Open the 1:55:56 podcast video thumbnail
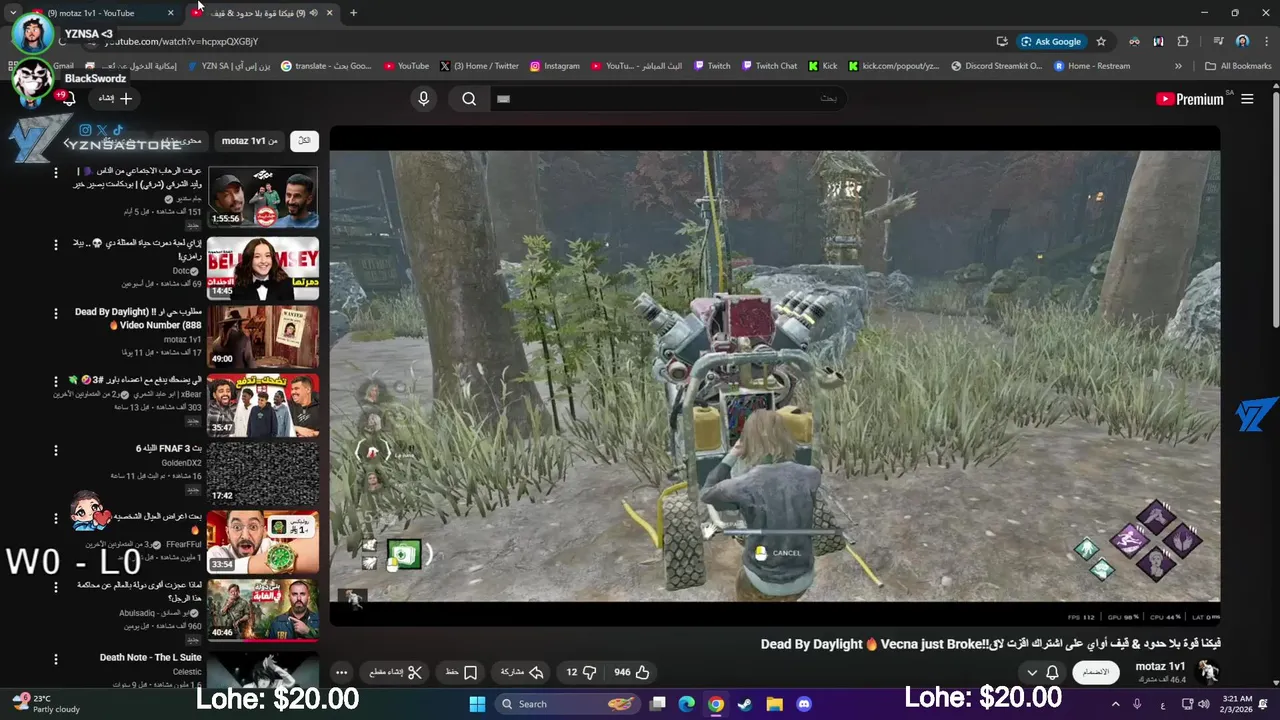 [x=263, y=197]
